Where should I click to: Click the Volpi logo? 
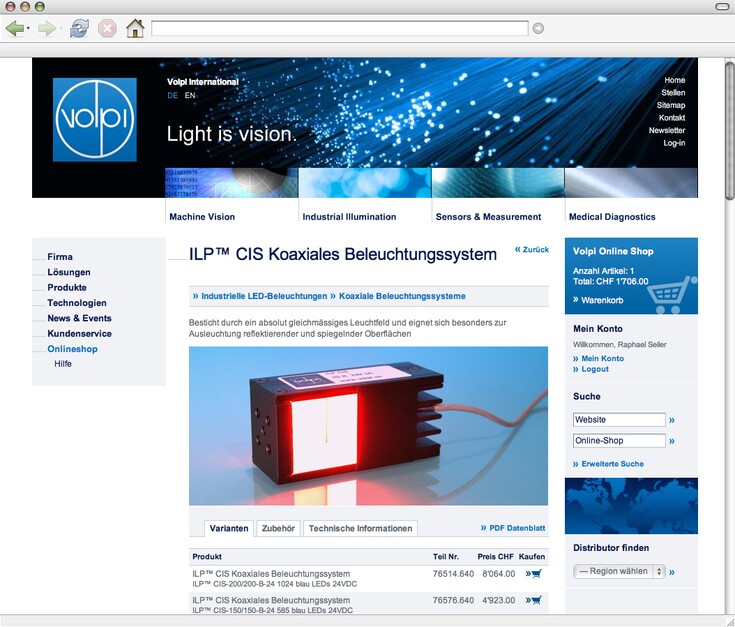point(95,119)
